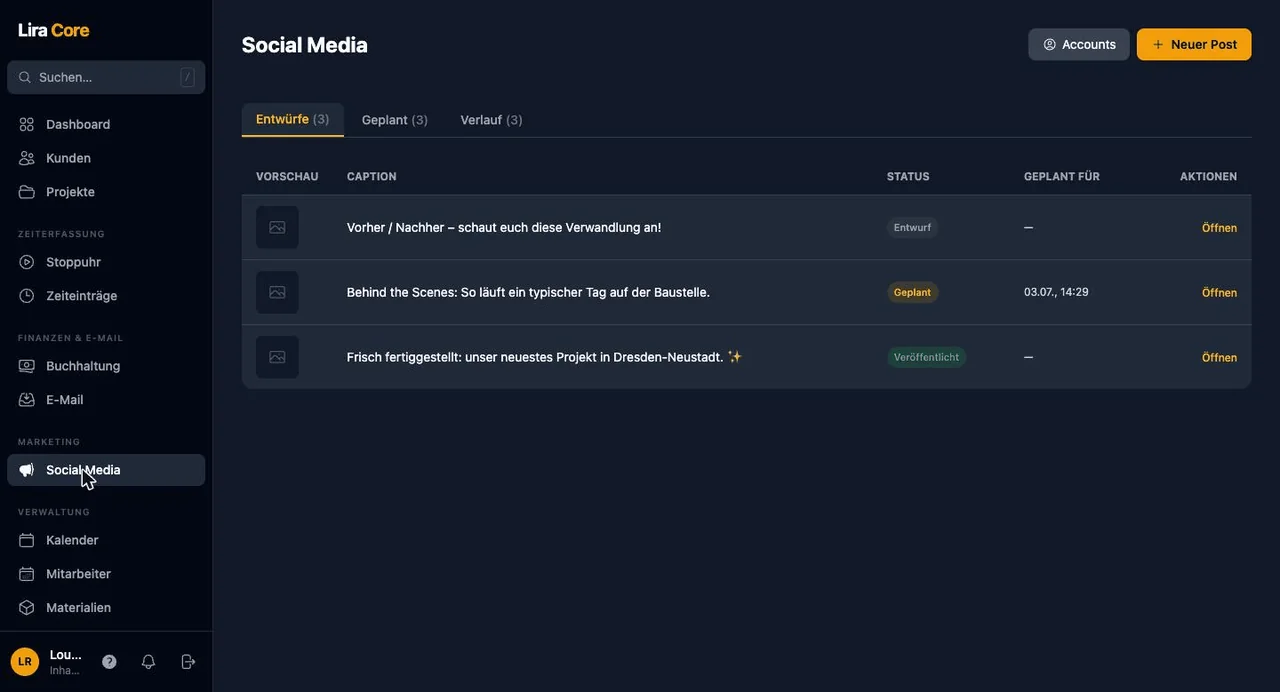Viewport: 1280px width, 692px height.
Task: Click the Accounts button
Action: tap(1079, 45)
